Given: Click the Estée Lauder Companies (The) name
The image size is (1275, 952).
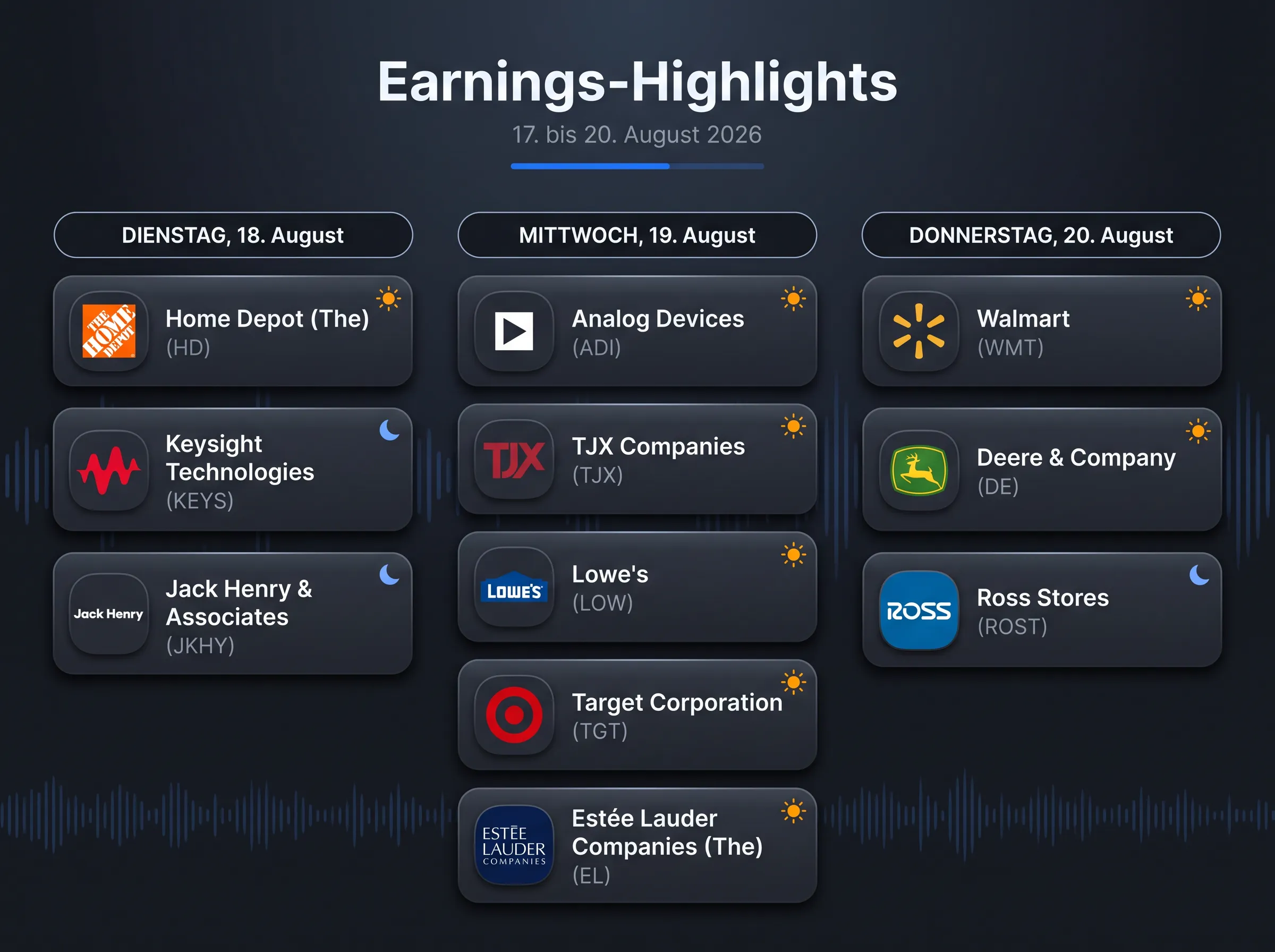Looking at the screenshot, I should [667, 832].
